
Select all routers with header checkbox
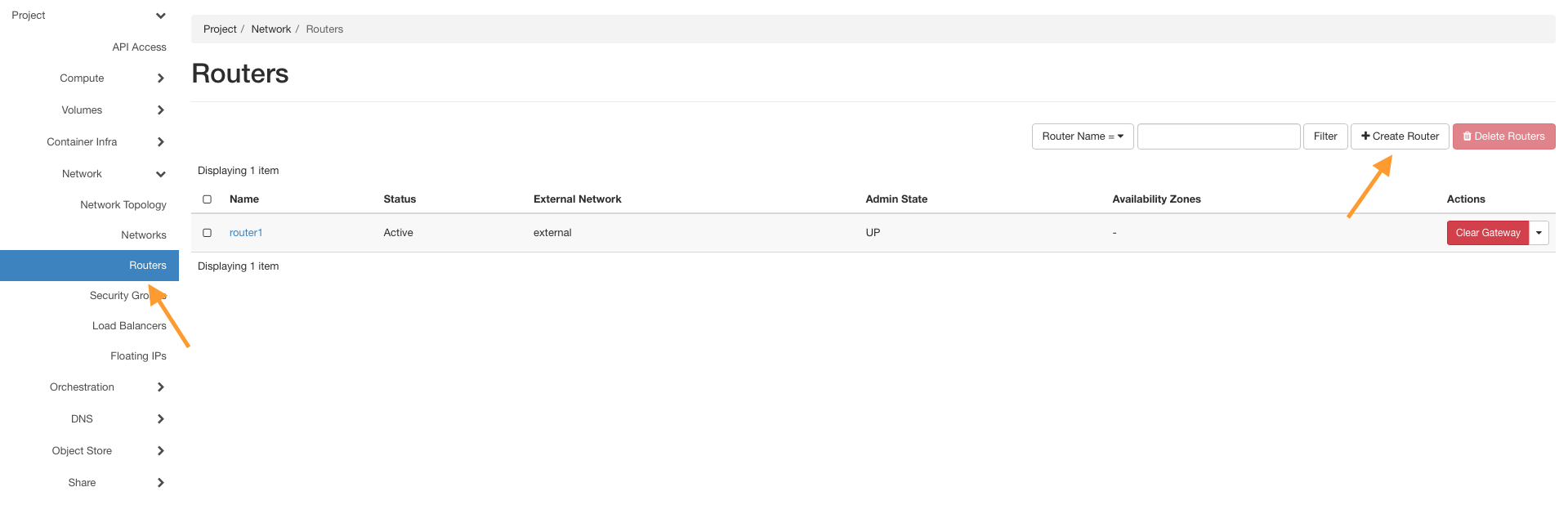coord(208,199)
